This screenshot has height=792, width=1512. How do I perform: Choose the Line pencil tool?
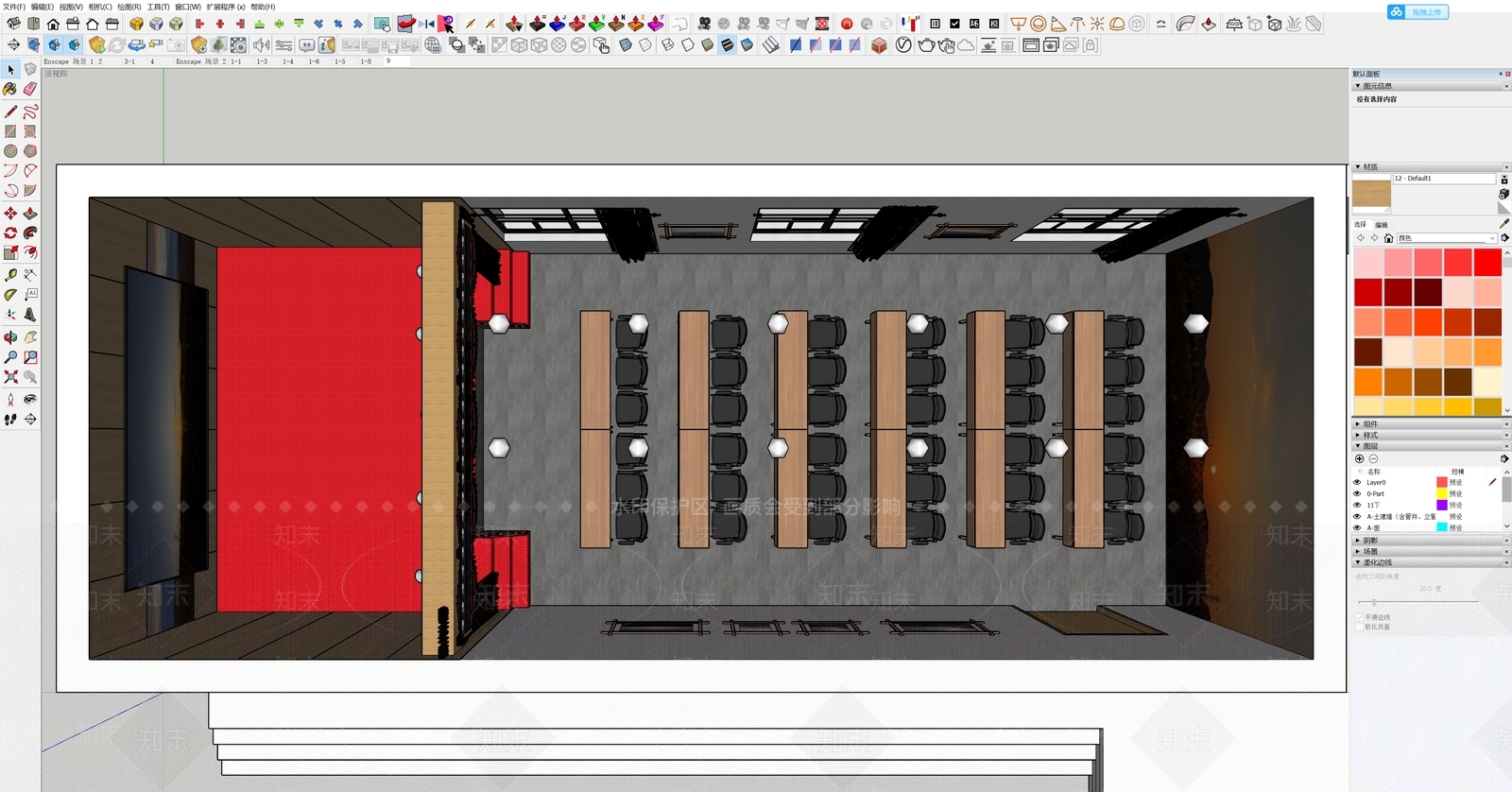click(x=10, y=112)
